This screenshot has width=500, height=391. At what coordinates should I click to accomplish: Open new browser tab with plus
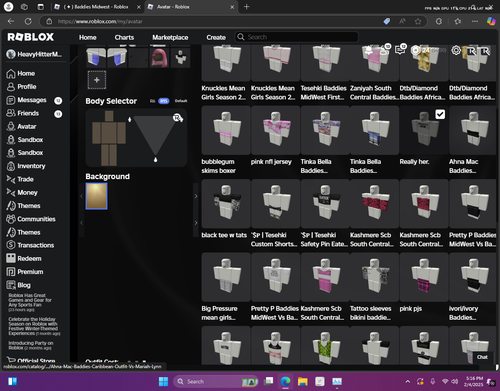tap(247, 7)
